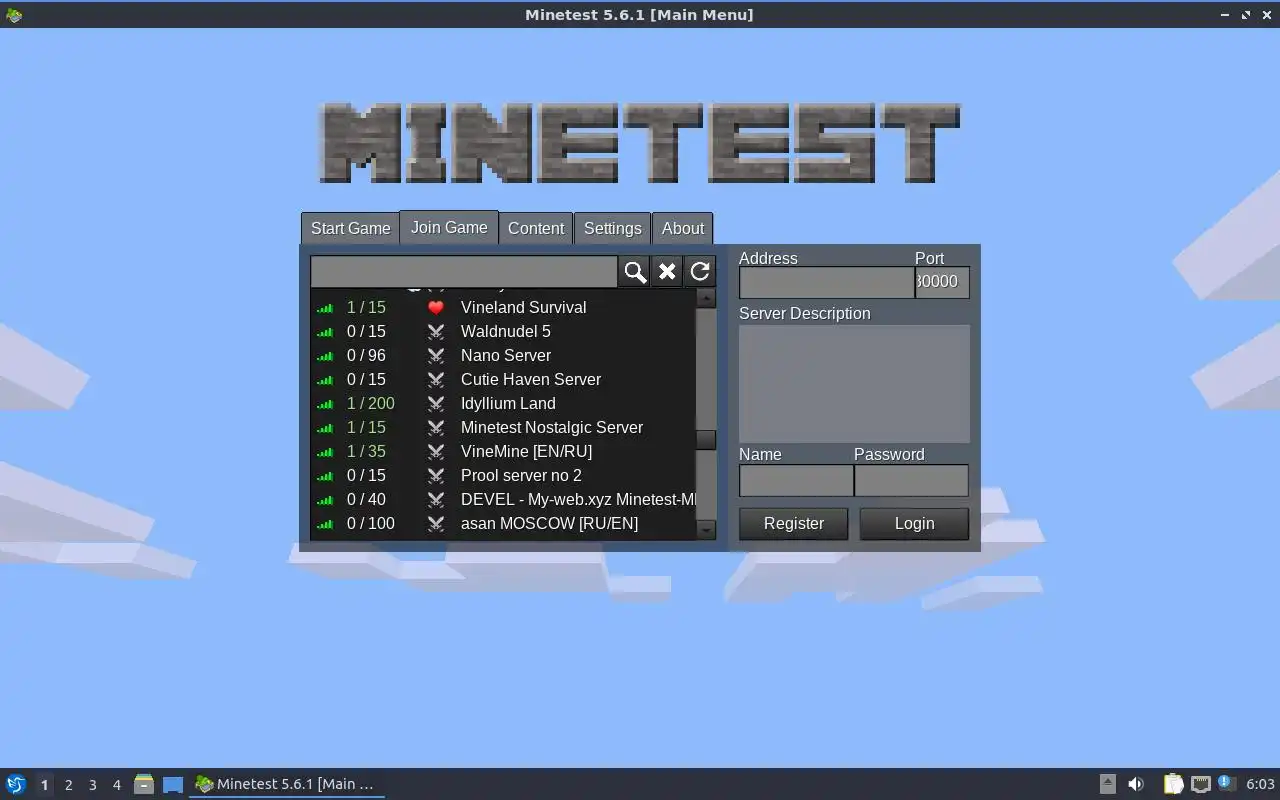This screenshot has height=800, width=1280.
Task: Click the swords icon beside Idyllium Land
Action: (436, 403)
